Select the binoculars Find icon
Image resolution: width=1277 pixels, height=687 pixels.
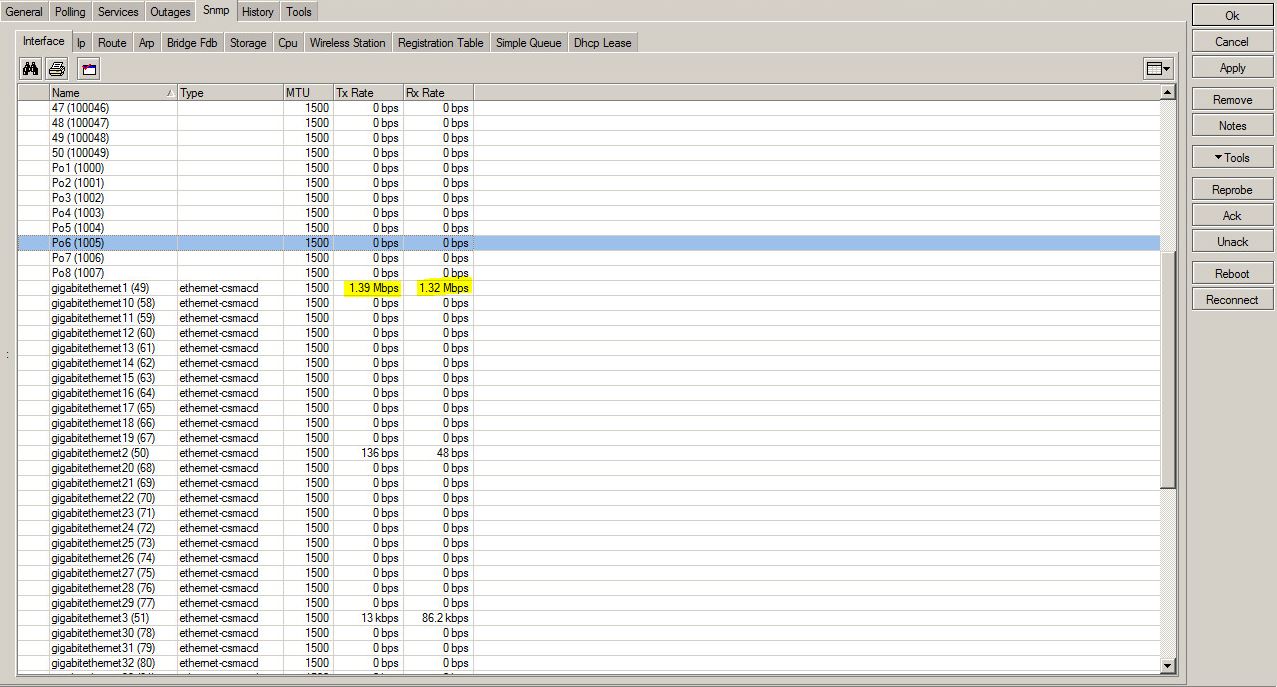click(29, 68)
